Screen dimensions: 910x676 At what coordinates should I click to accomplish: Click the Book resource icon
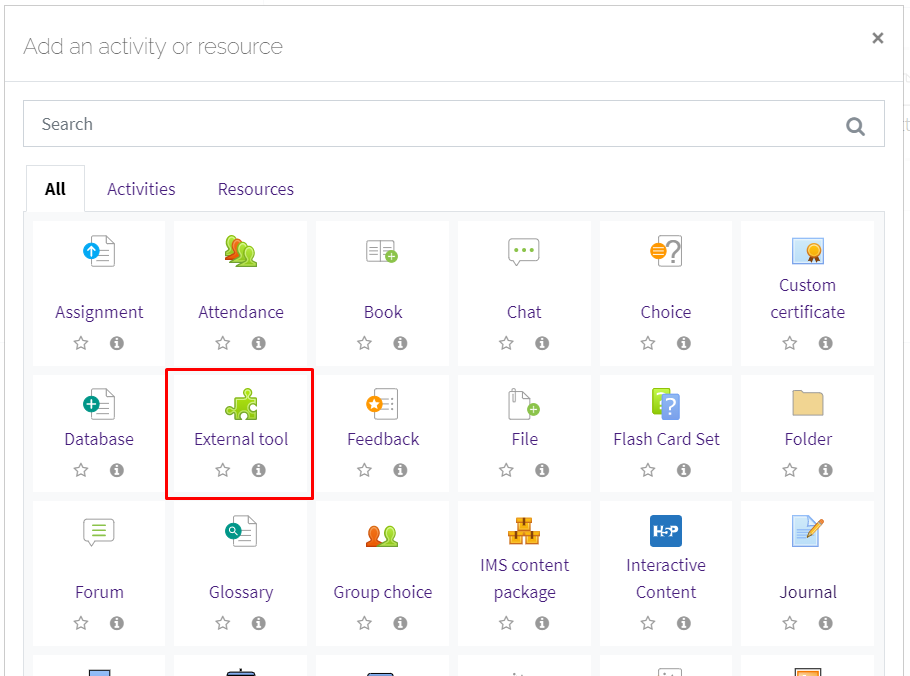pyautogui.click(x=382, y=251)
